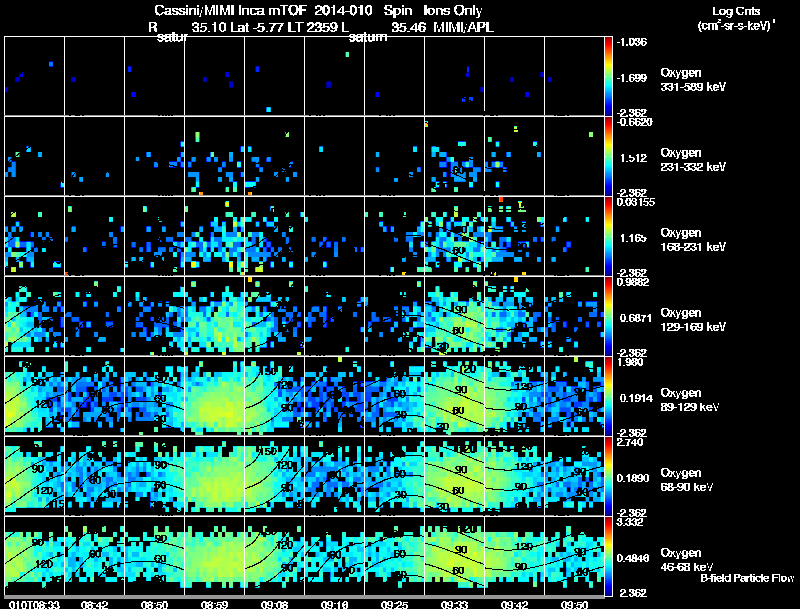Open the 08:59 panel in the 68-90 keV row
The height and width of the screenshot is (609, 800).
(x=214, y=476)
